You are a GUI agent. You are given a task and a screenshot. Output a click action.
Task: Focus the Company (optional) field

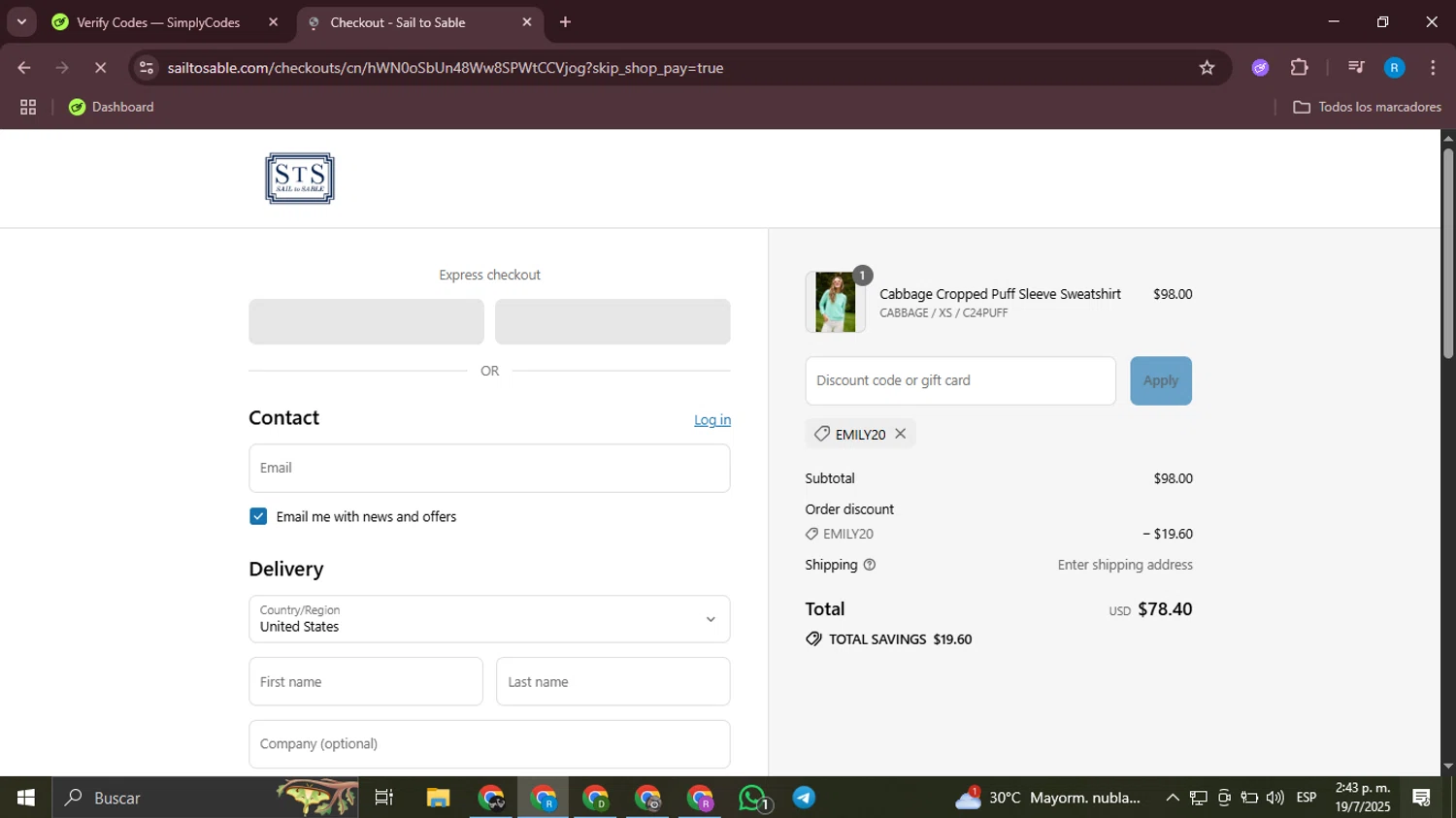coord(489,744)
